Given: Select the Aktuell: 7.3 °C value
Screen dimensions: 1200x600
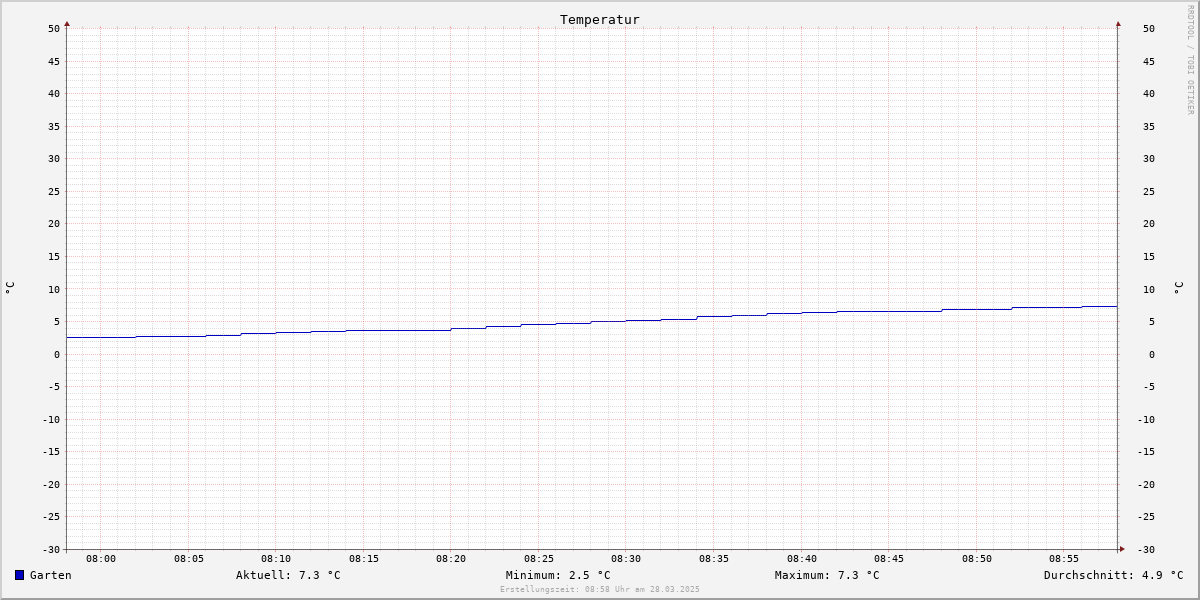Looking at the screenshot, I should click(288, 575).
